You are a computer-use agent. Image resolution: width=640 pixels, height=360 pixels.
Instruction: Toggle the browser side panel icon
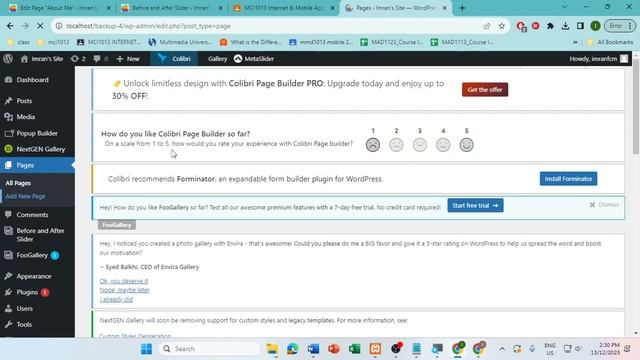tap(580, 26)
